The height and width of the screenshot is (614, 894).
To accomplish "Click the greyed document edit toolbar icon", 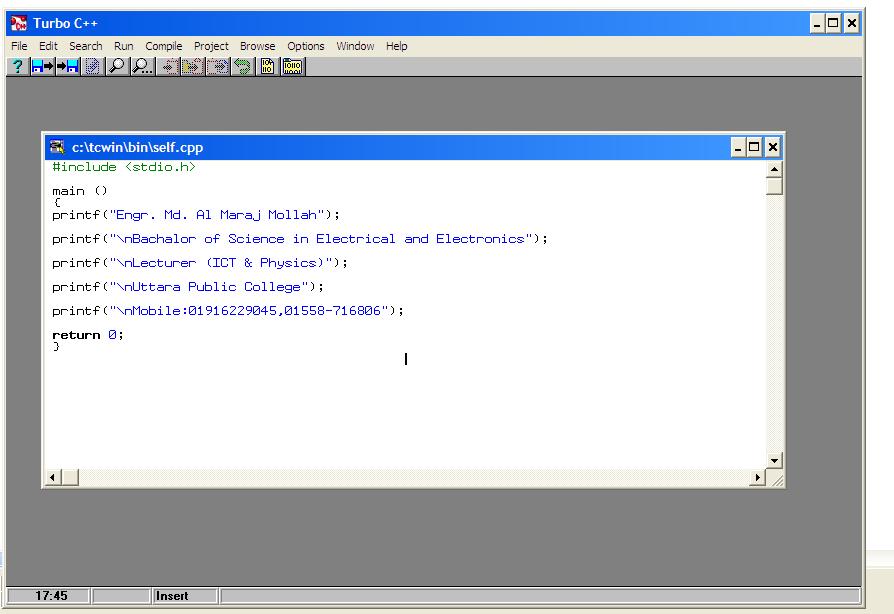I will (x=92, y=67).
